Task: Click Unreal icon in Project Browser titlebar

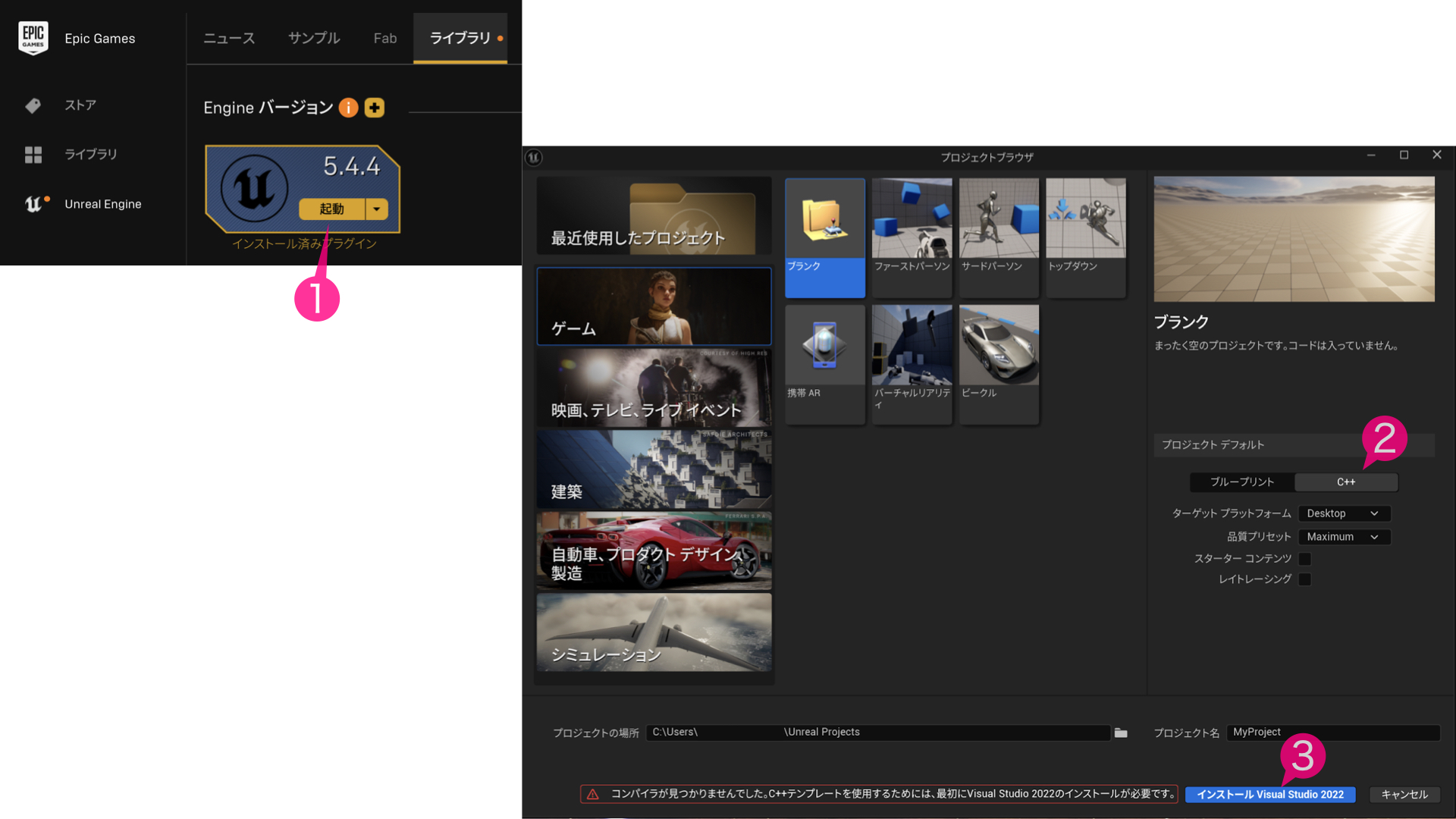Action: (534, 157)
